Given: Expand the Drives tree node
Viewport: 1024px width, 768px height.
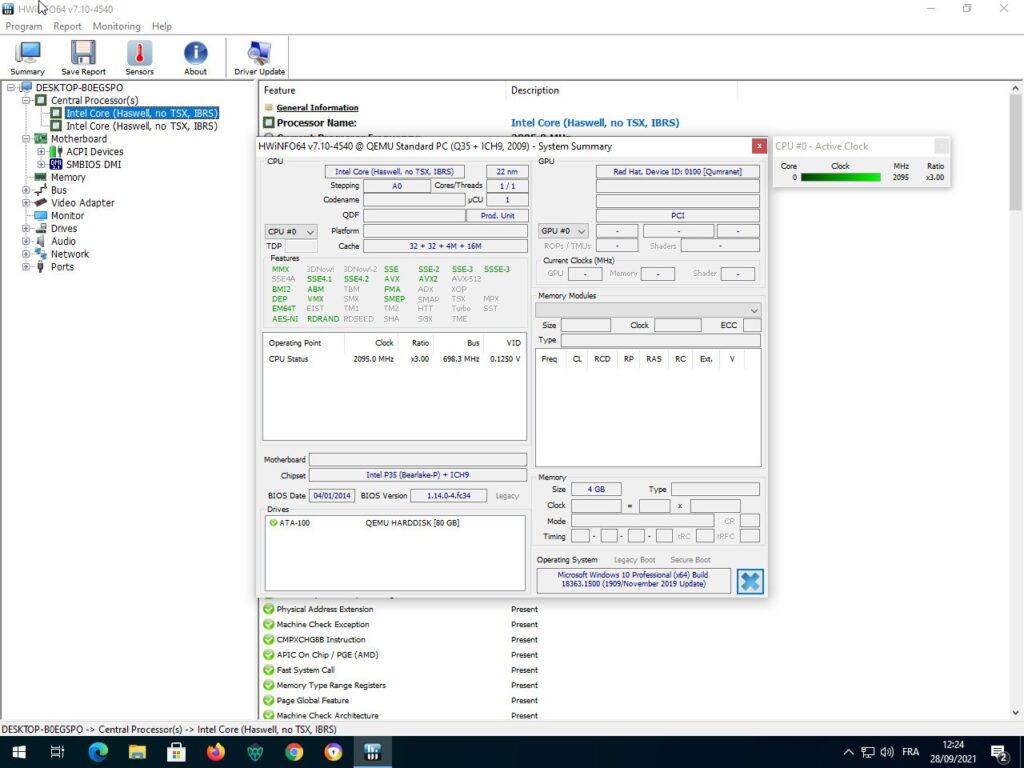Looking at the screenshot, I should [26, 229].
